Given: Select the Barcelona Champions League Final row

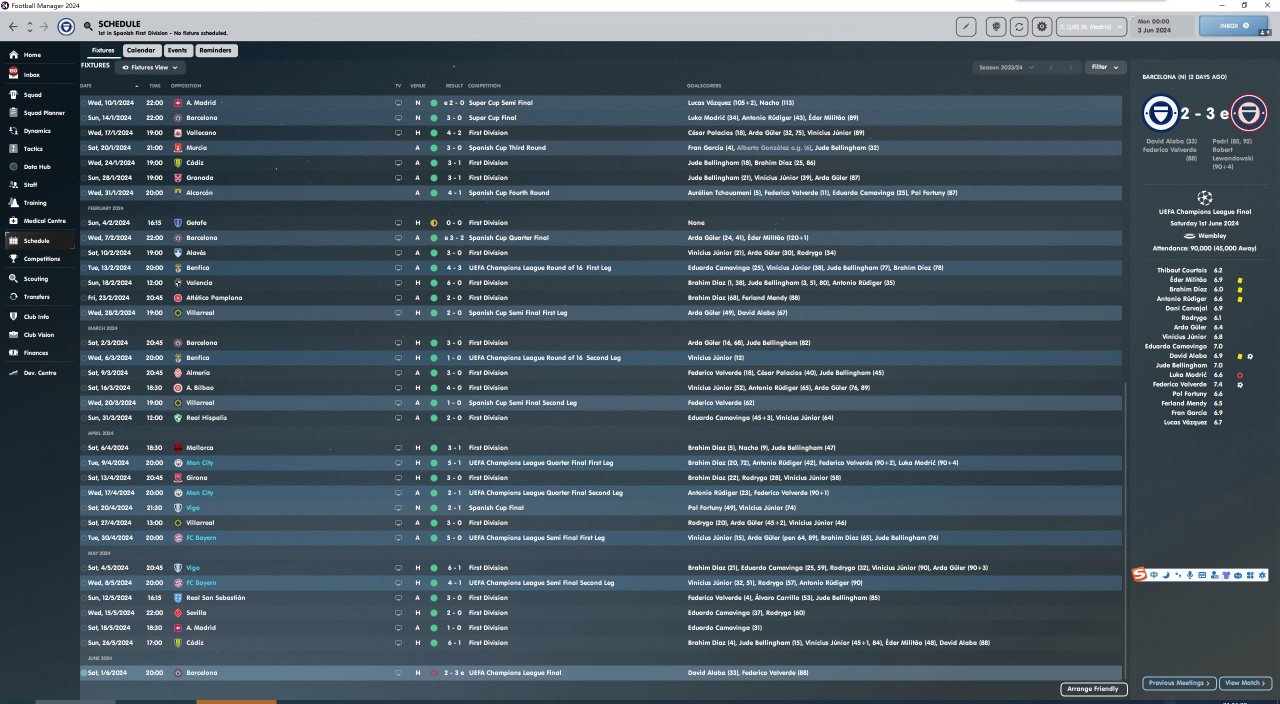Looking at the screenshot, I should point(601,673).
